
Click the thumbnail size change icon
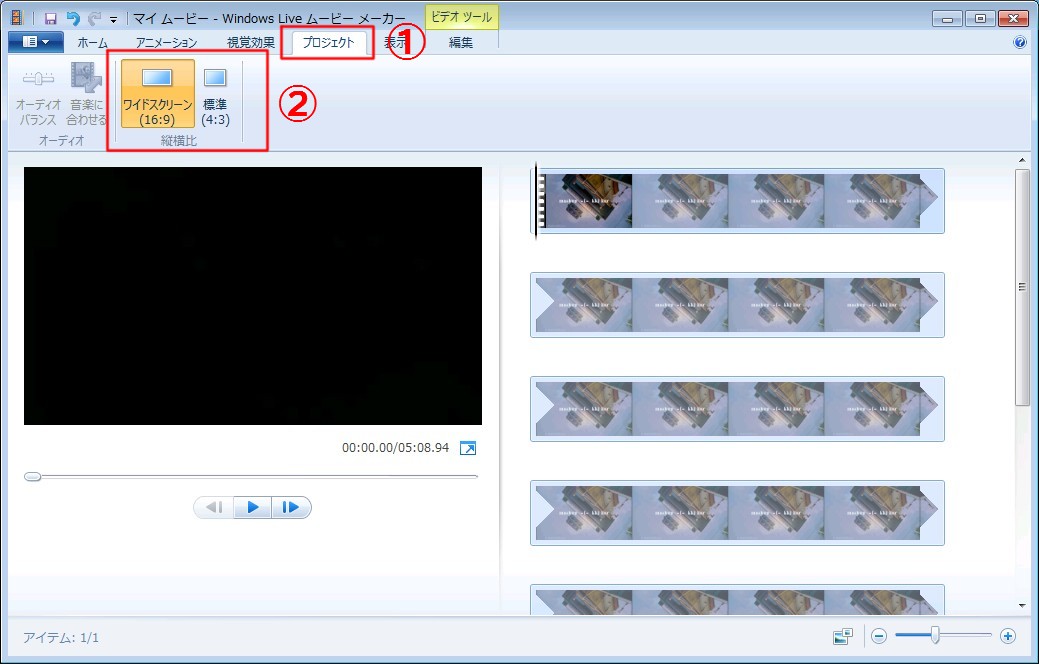(x=841, y=636)
